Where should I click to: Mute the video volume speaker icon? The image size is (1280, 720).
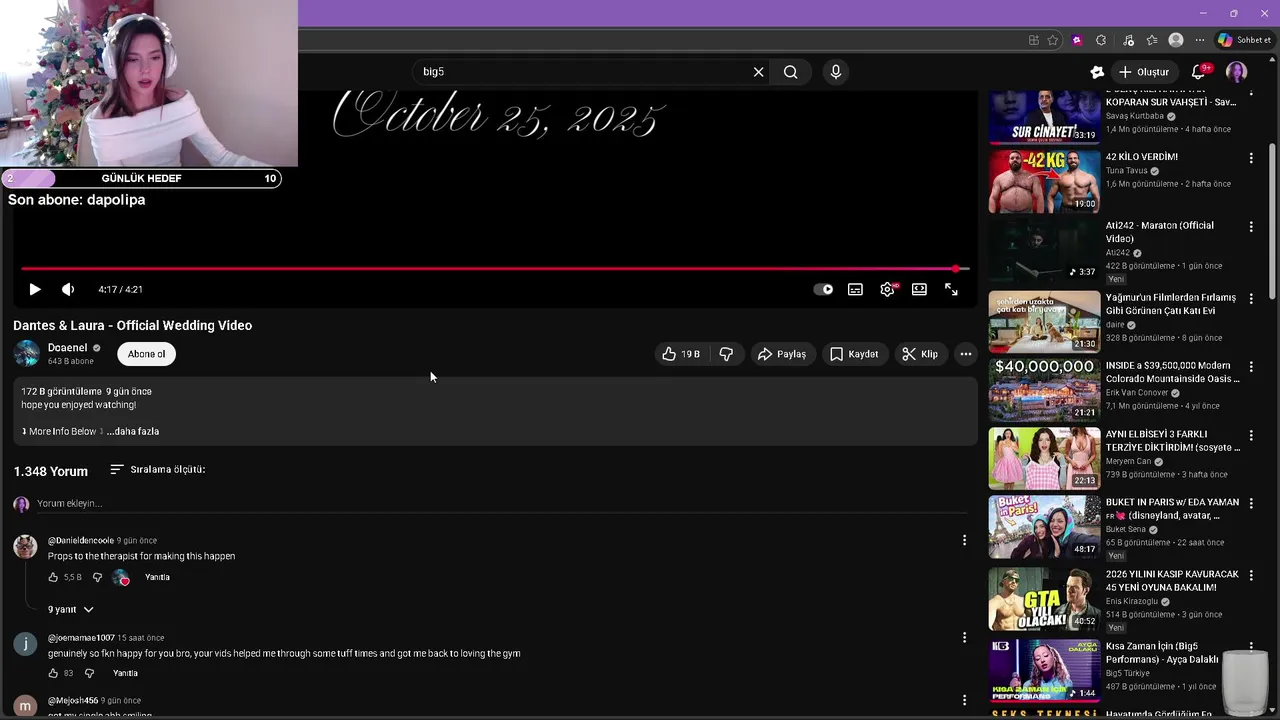coord(68,289)
